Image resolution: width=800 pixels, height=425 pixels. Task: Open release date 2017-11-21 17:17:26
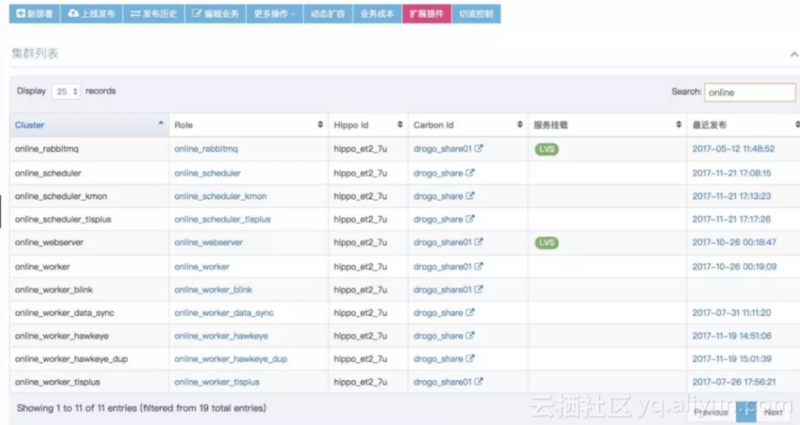[x=731, y=219]
